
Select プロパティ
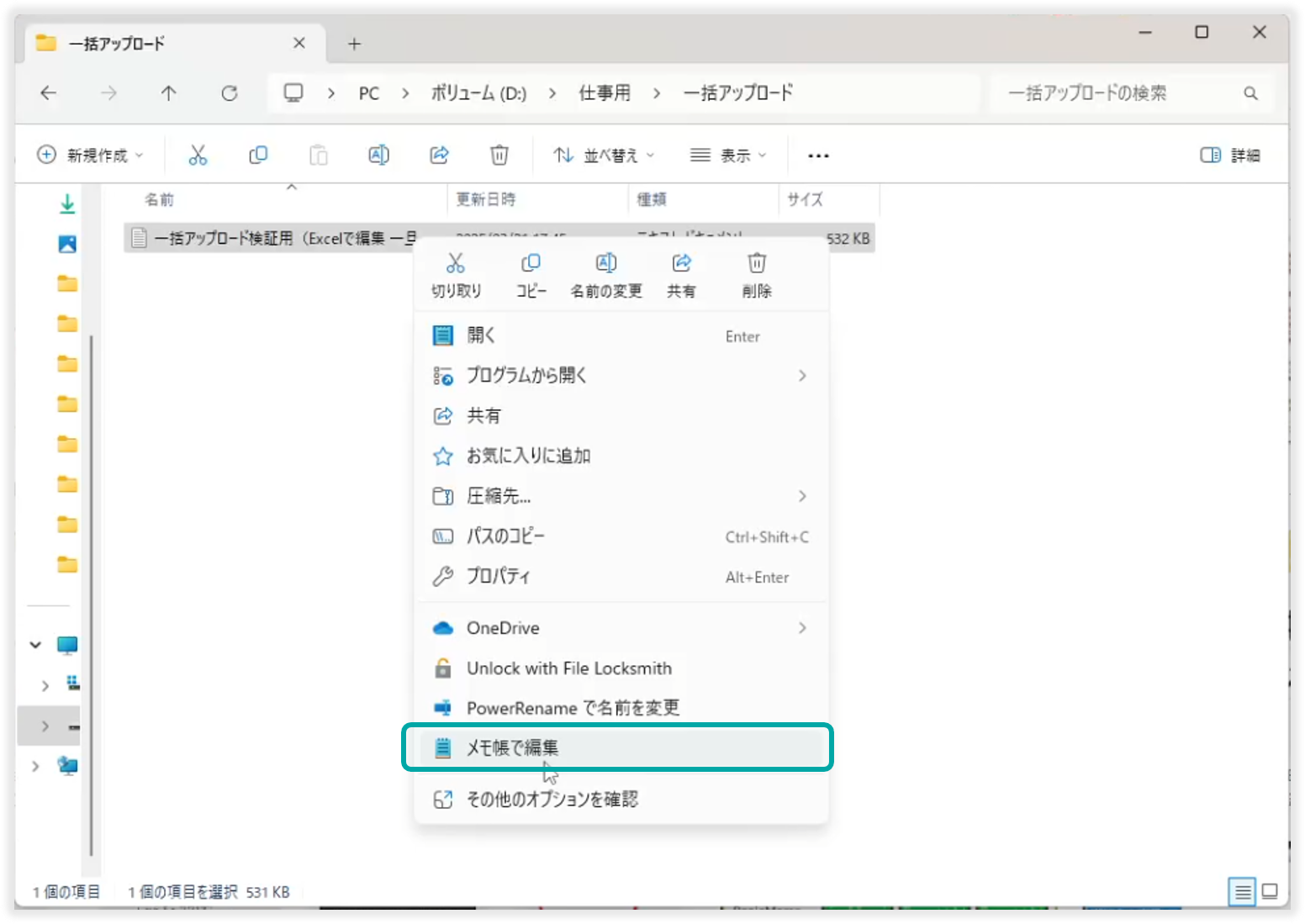click(x=621, y=577)
